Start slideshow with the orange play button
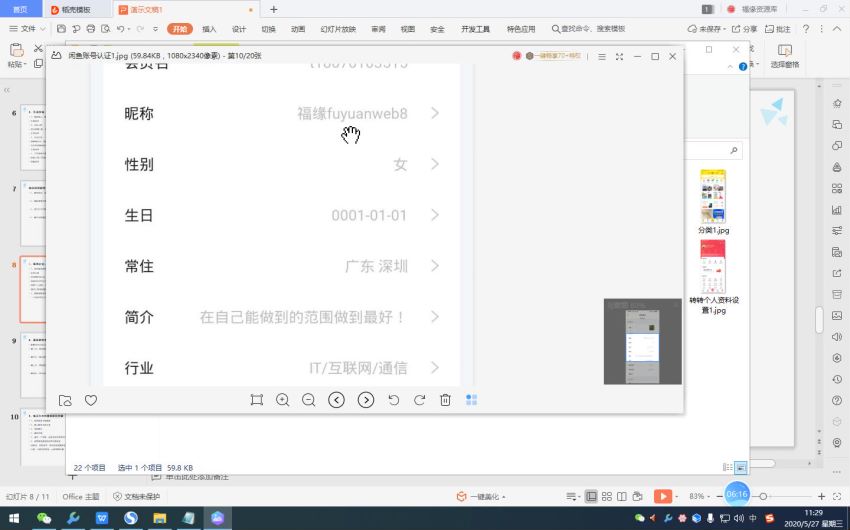This screenshot has width=850, height=530. pos(662,496)
